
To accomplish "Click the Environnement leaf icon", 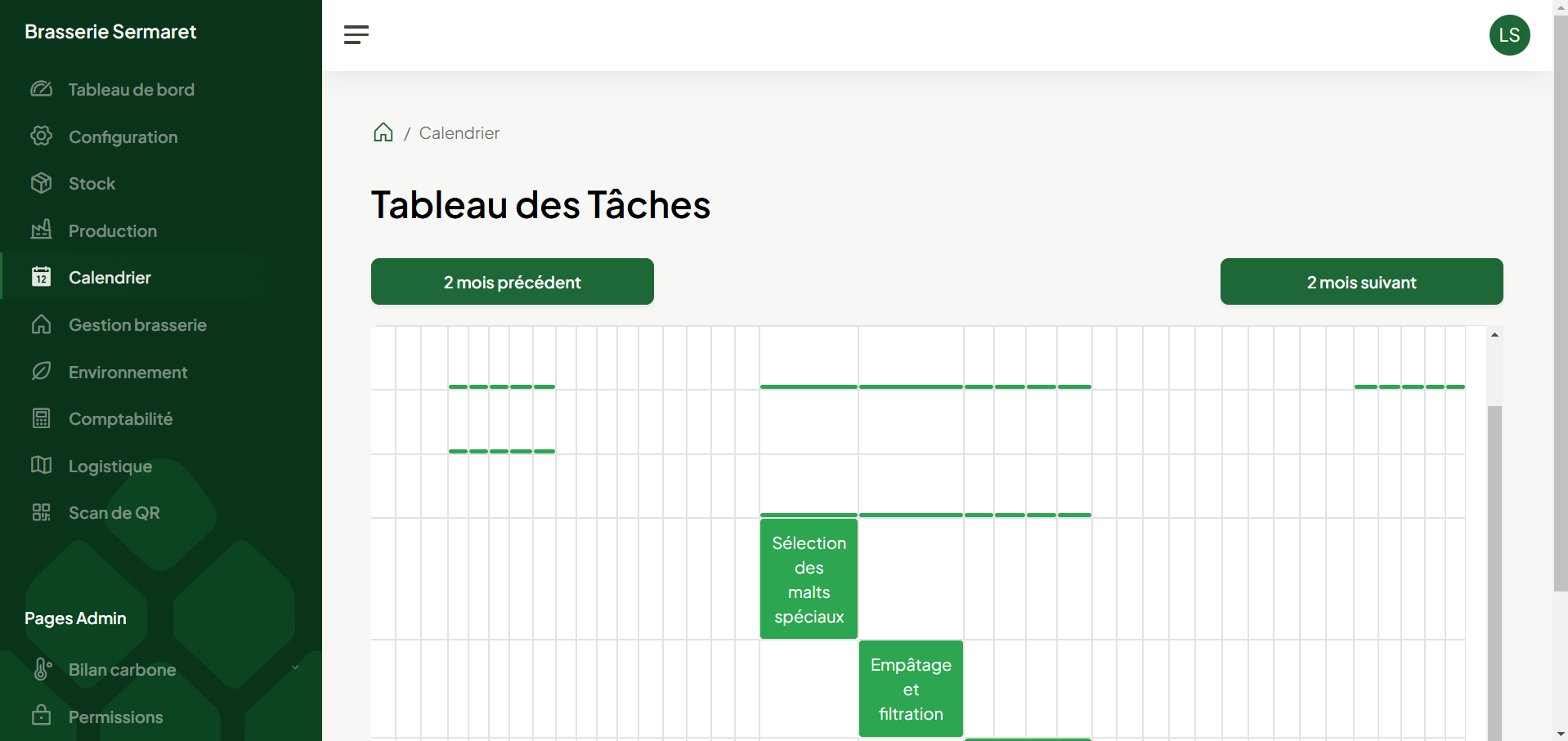I will click(x=42, y=372).
